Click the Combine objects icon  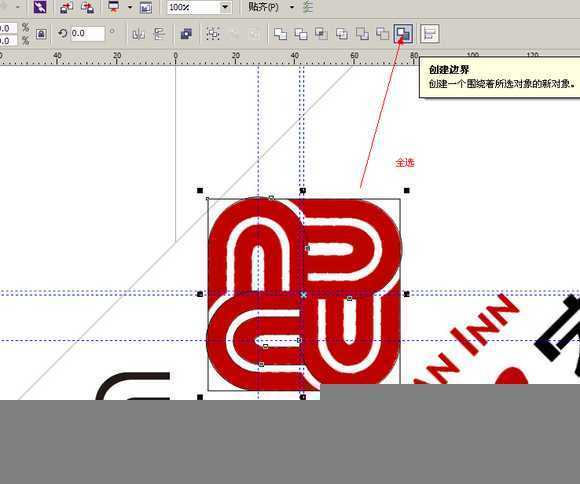[186, 34]
